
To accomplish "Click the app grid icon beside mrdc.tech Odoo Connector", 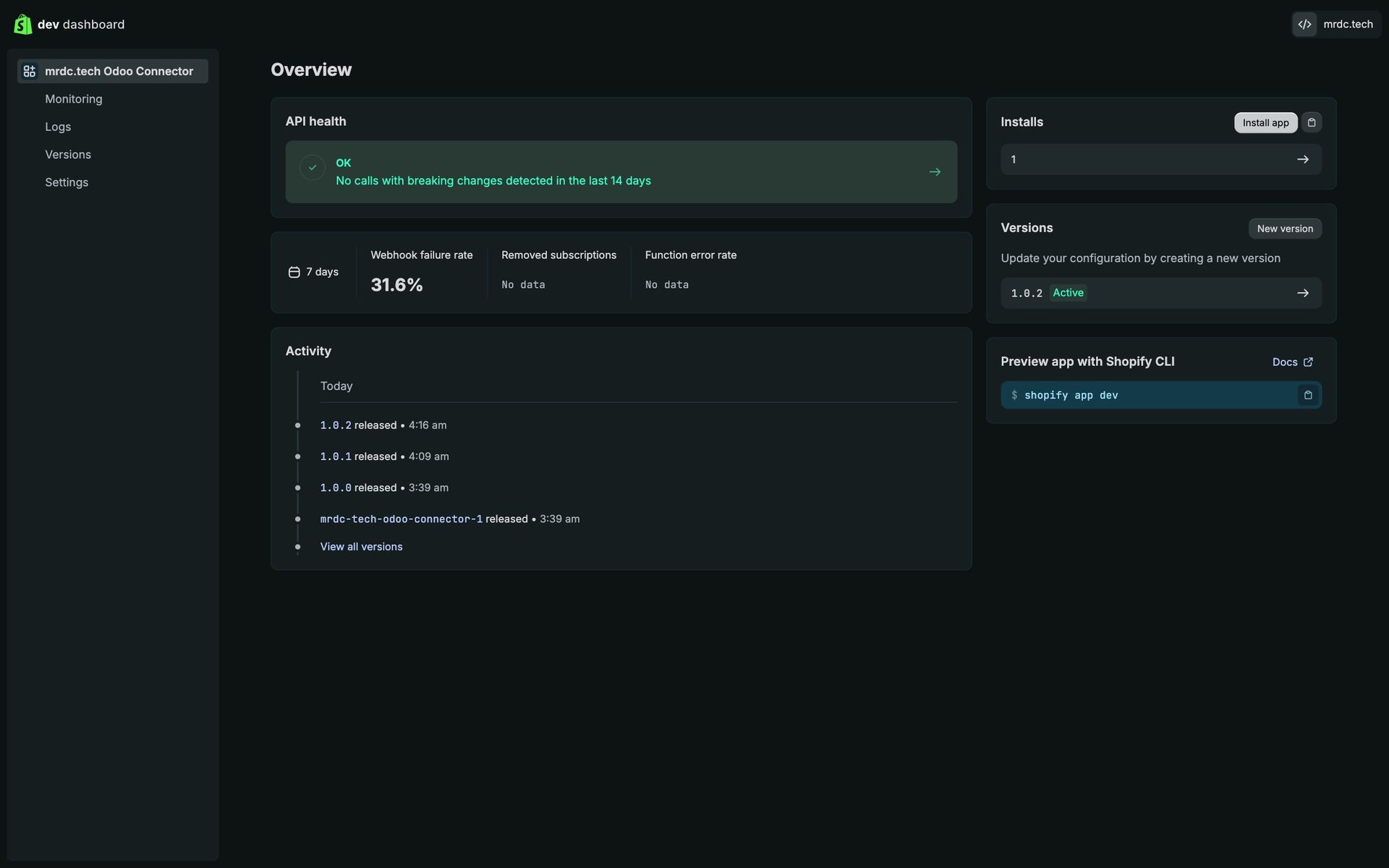I will pos(30,71).
